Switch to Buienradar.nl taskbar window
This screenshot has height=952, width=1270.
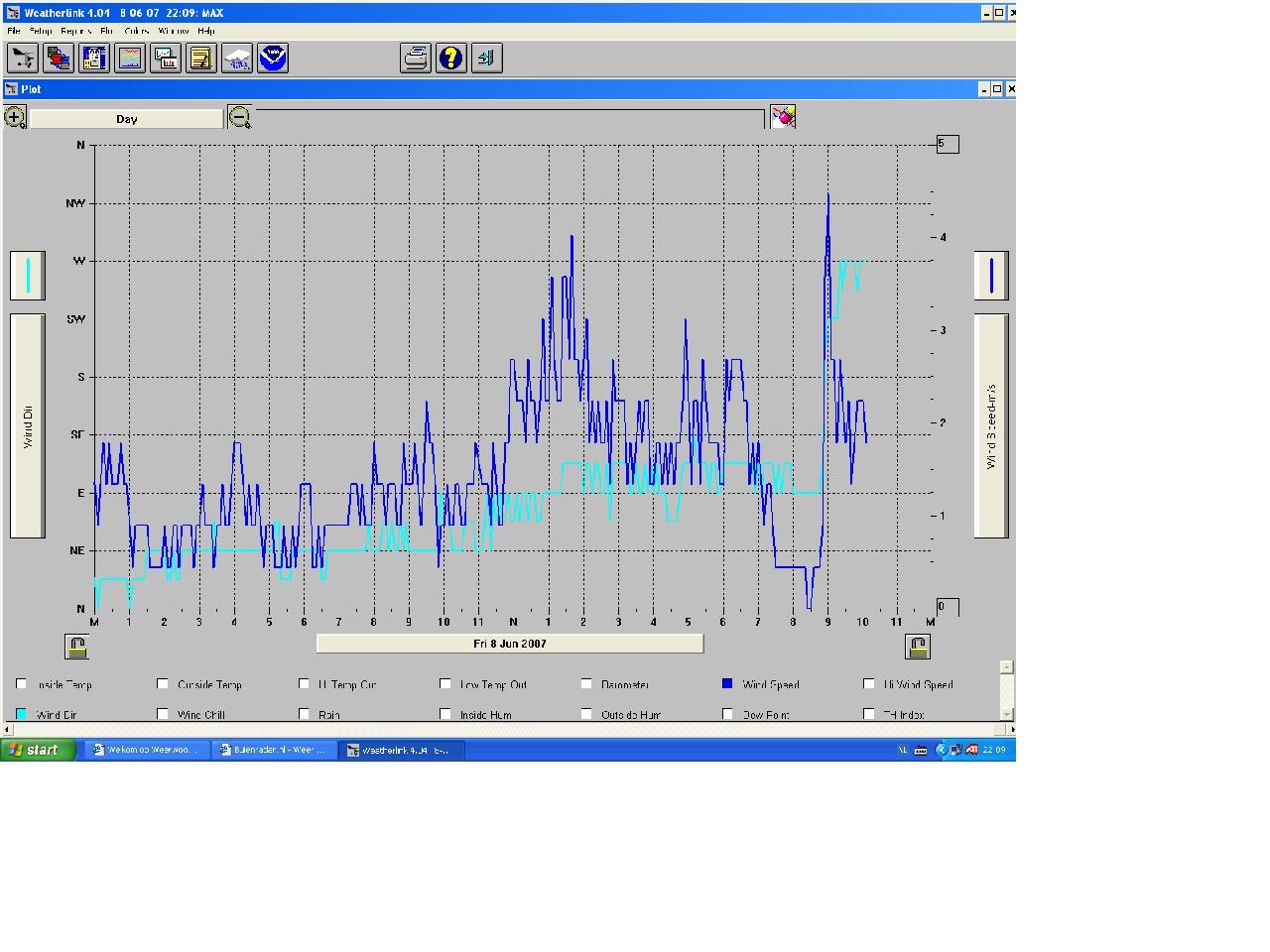273,750
